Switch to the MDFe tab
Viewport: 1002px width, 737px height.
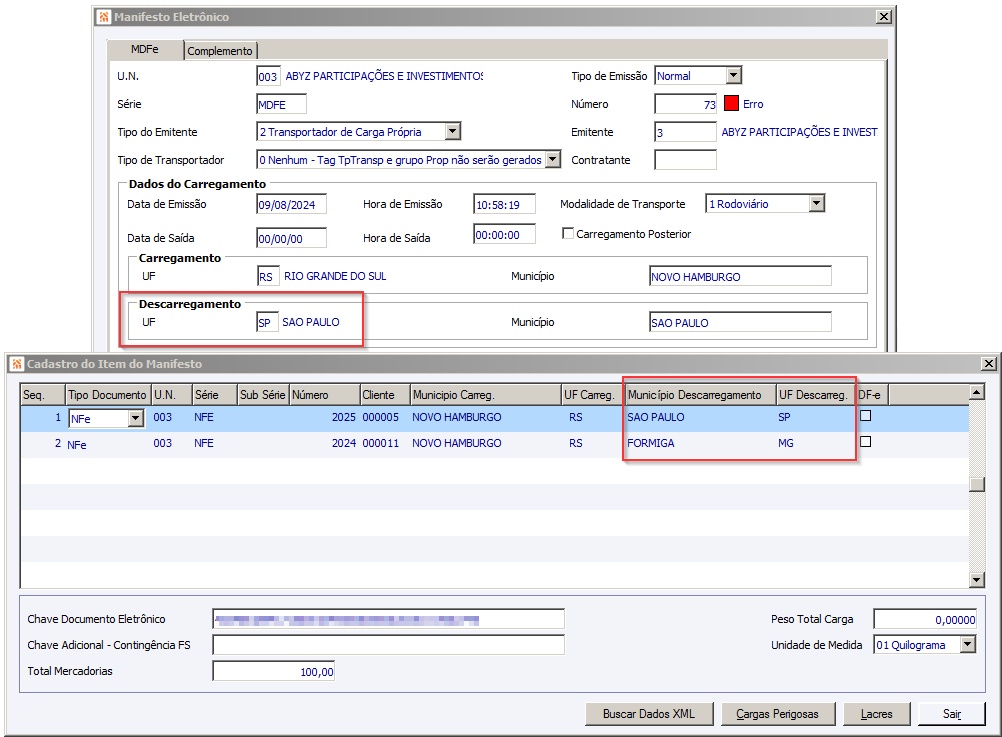[x=145, y=49]
